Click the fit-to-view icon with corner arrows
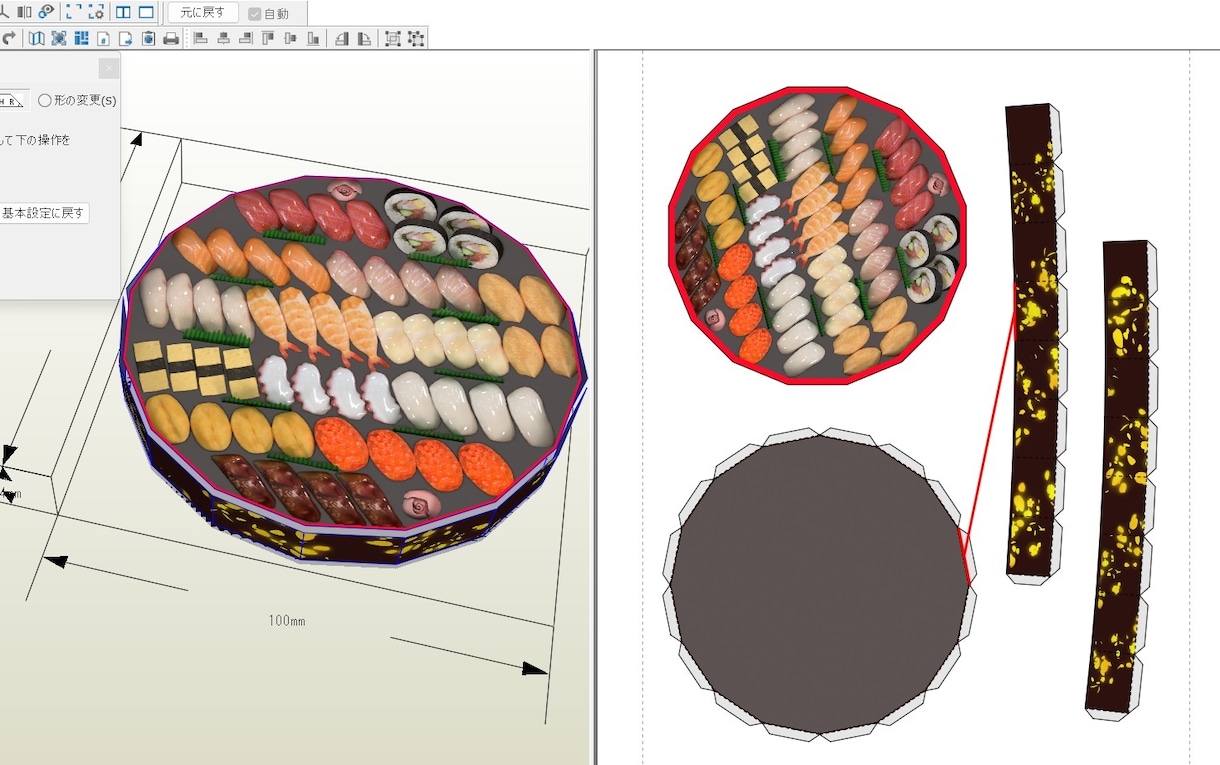Viewport: 1220px width, 765px height. coord(59,39)
